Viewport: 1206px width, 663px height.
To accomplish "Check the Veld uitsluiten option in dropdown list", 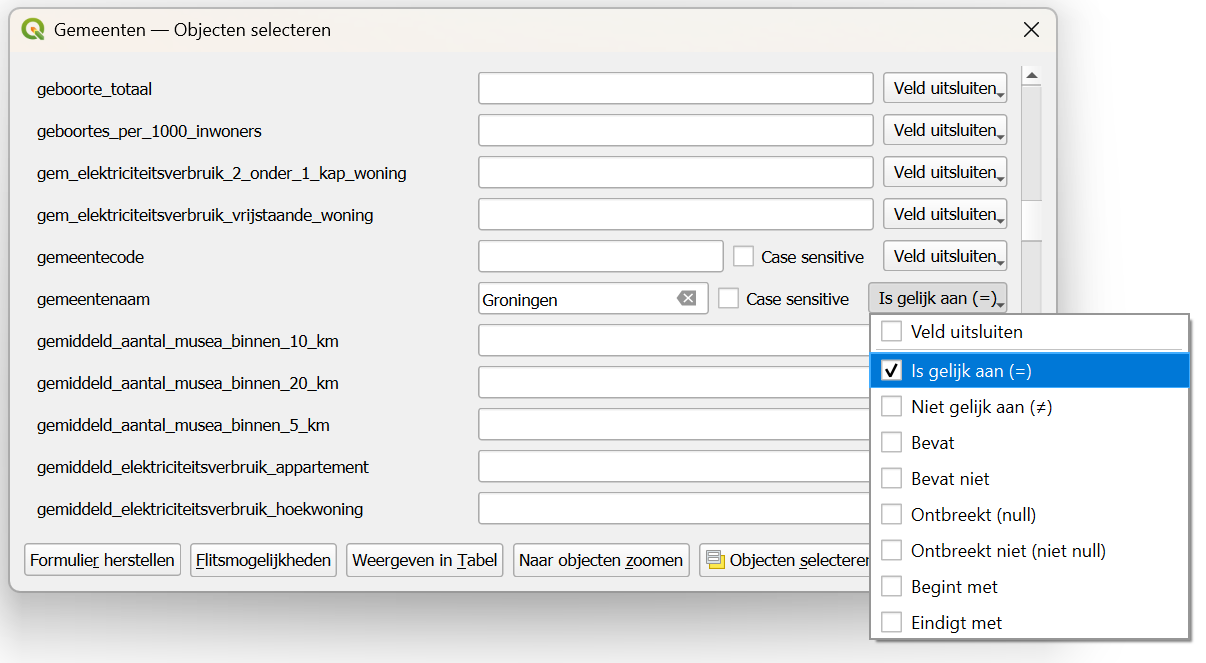I will [x=892, y=331].
